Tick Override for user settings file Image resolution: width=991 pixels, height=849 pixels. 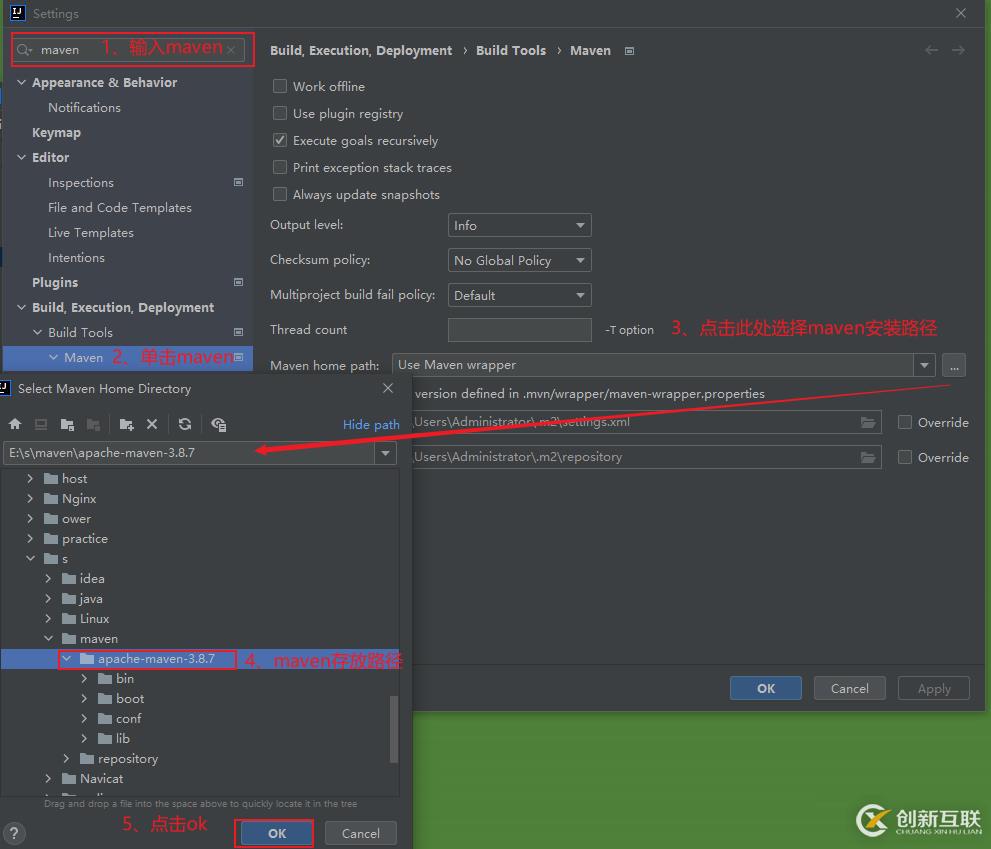click(905, 422)
